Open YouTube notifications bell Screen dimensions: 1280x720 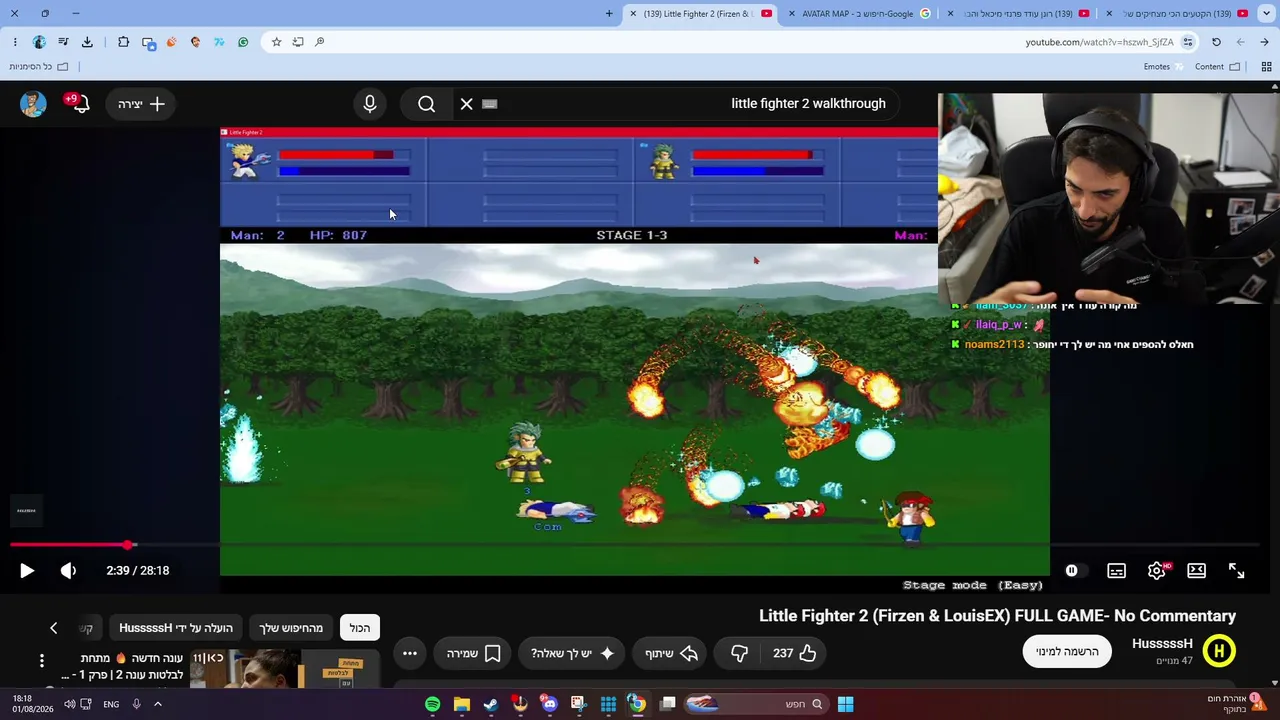point(77,104)
